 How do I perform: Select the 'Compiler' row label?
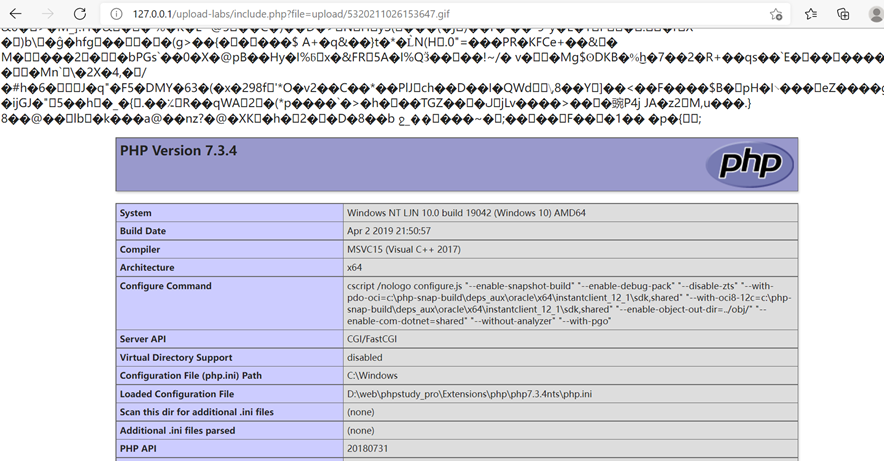point(140,250)
